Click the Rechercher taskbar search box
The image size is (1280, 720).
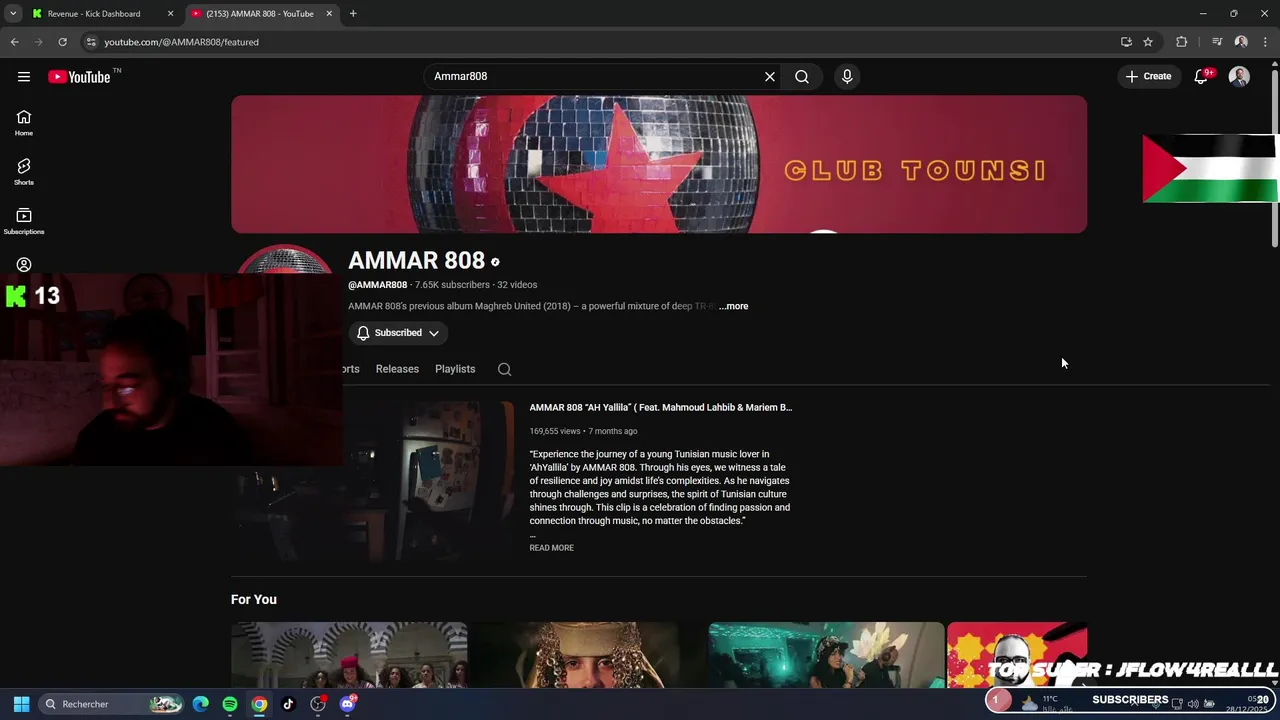click(111, 704)
